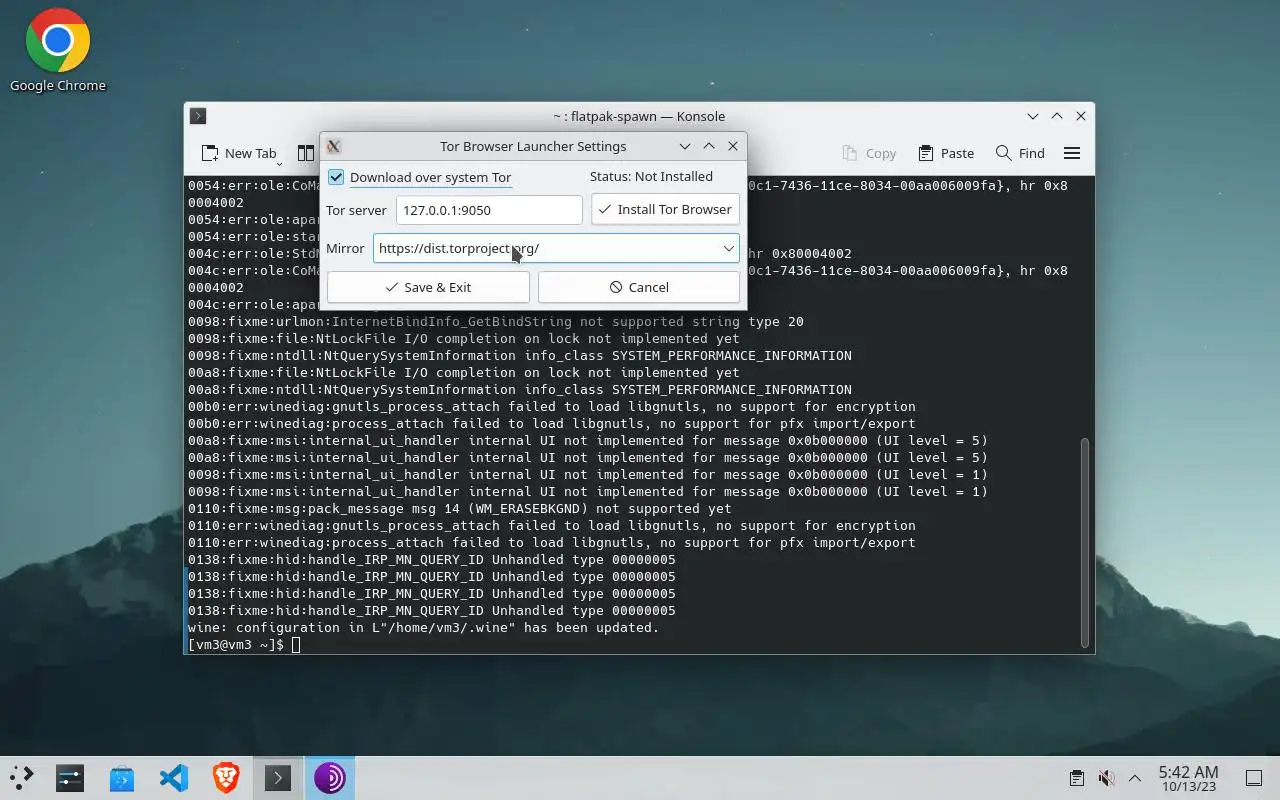
Task: Click the Mirror URL combo box
Action: 556,248
